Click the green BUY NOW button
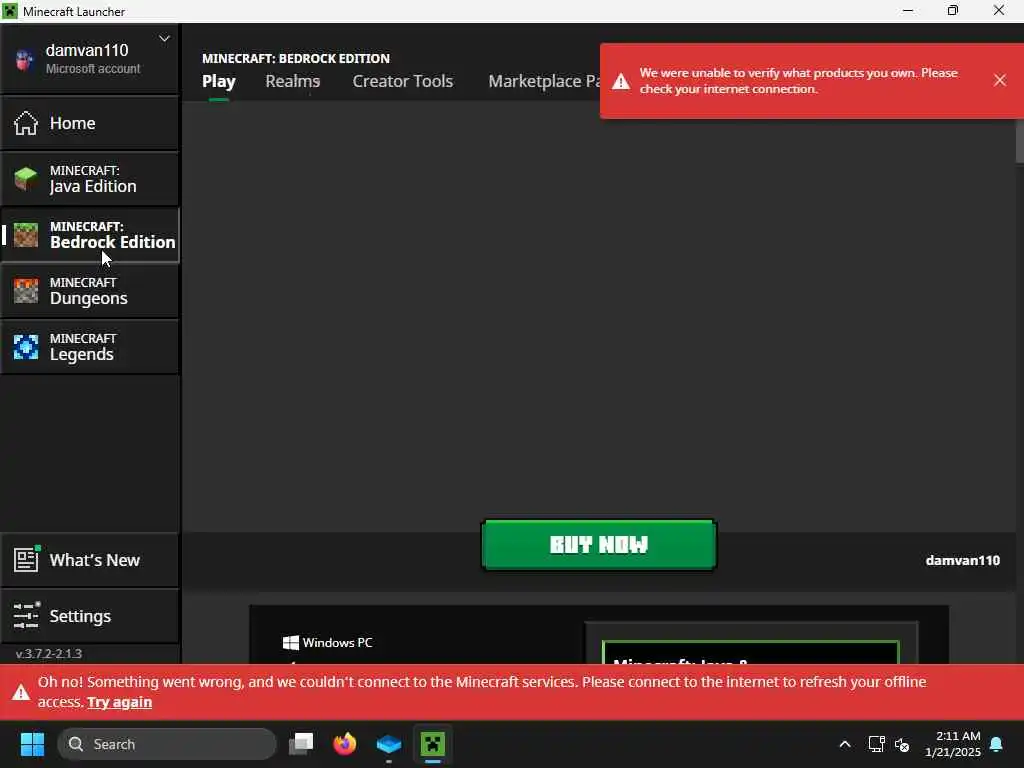Image resolution: width=1024 pixels, height=768 pixels. pos(599,545)
